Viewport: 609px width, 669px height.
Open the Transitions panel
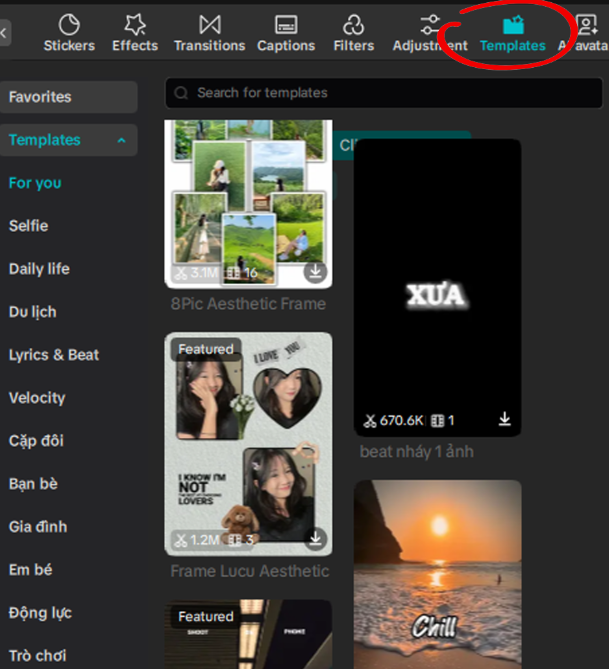[210, 33]
